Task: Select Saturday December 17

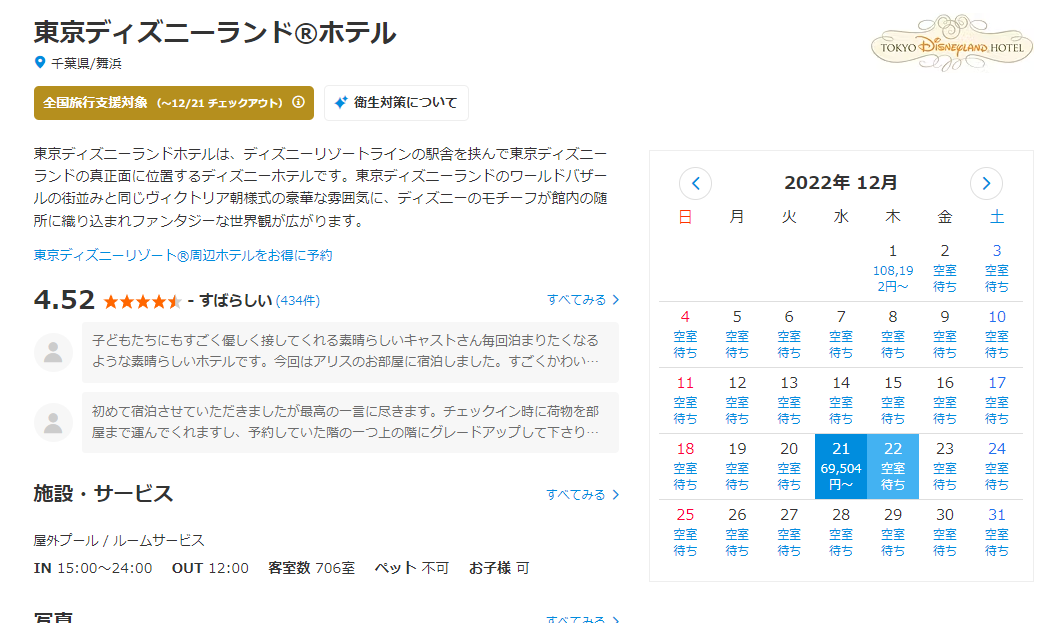Action: pyautogui.click(x=997, y=400)
